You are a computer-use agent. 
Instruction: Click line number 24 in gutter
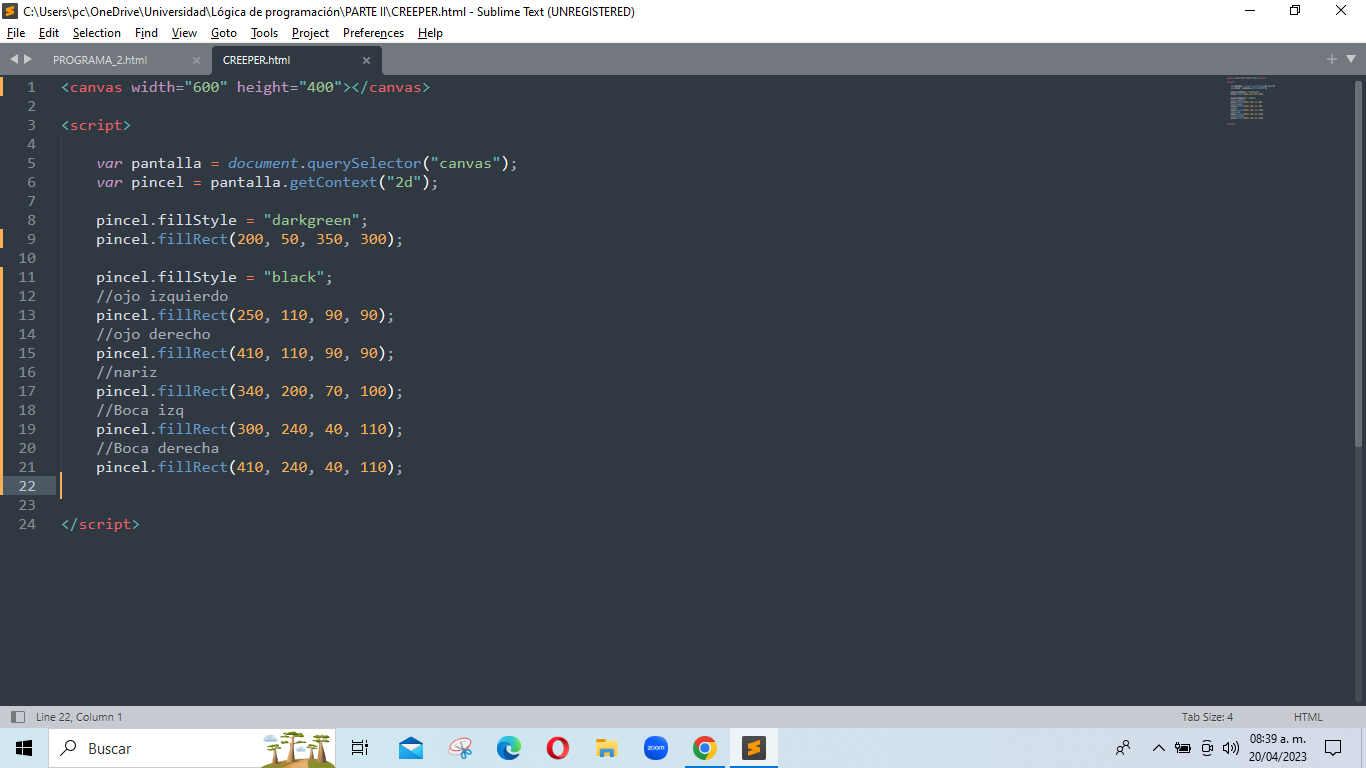(x=27, y=524)
